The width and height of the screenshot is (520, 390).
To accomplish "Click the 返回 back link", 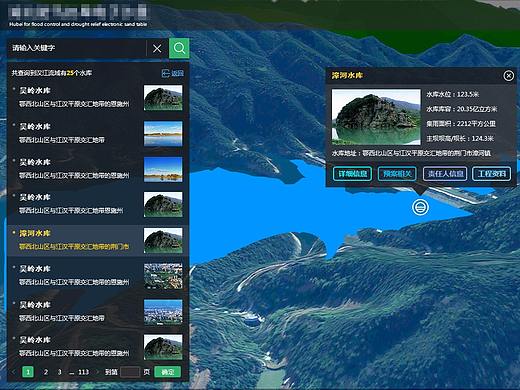I will click(172, 73).
